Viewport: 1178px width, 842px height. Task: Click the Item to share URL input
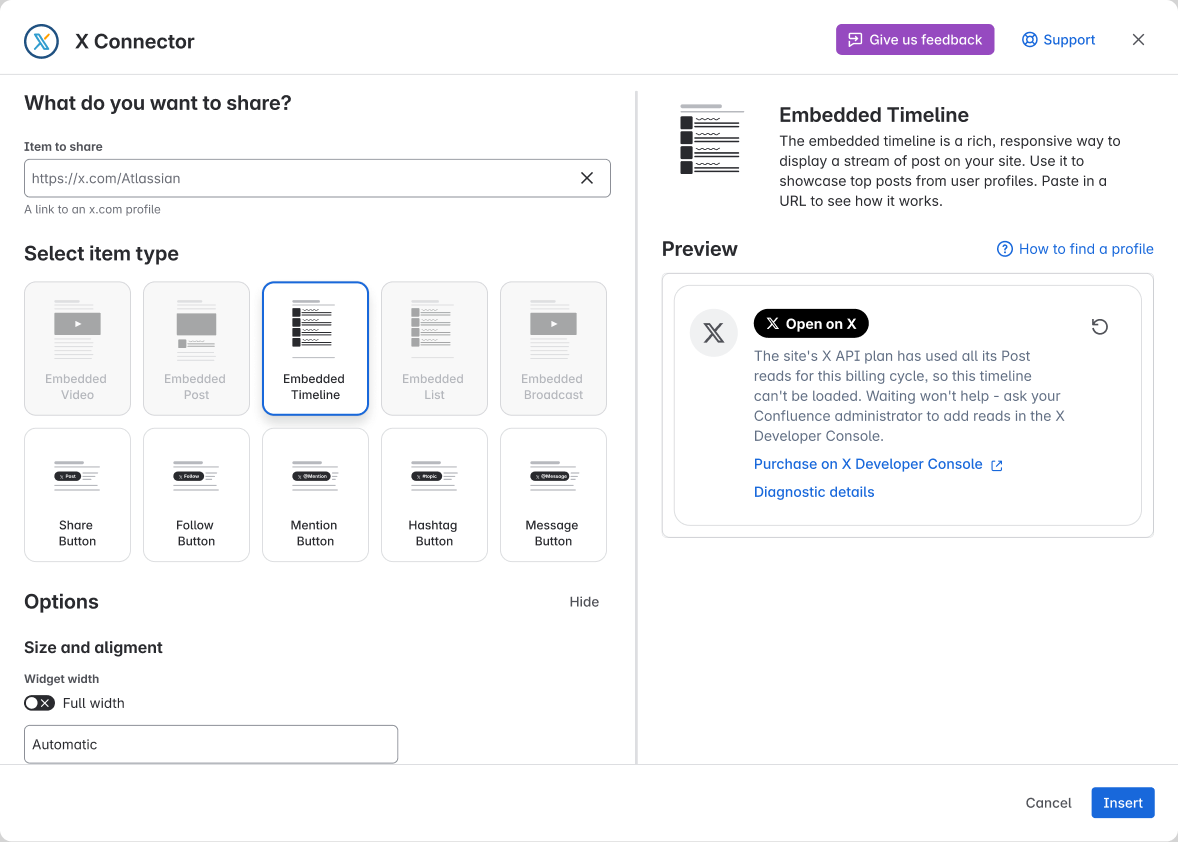click(317, 178)
